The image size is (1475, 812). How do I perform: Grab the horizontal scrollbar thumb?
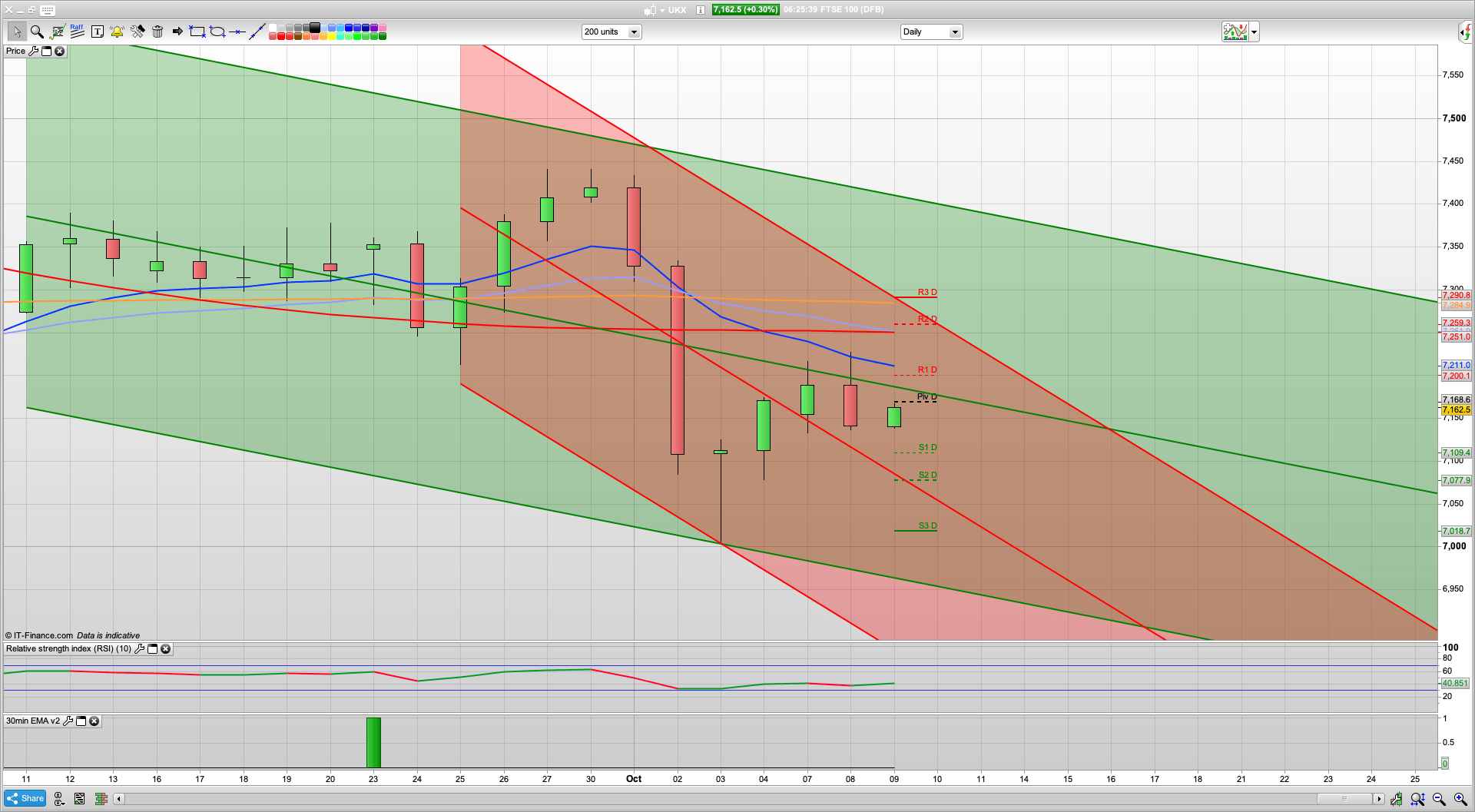(1344, 799)
